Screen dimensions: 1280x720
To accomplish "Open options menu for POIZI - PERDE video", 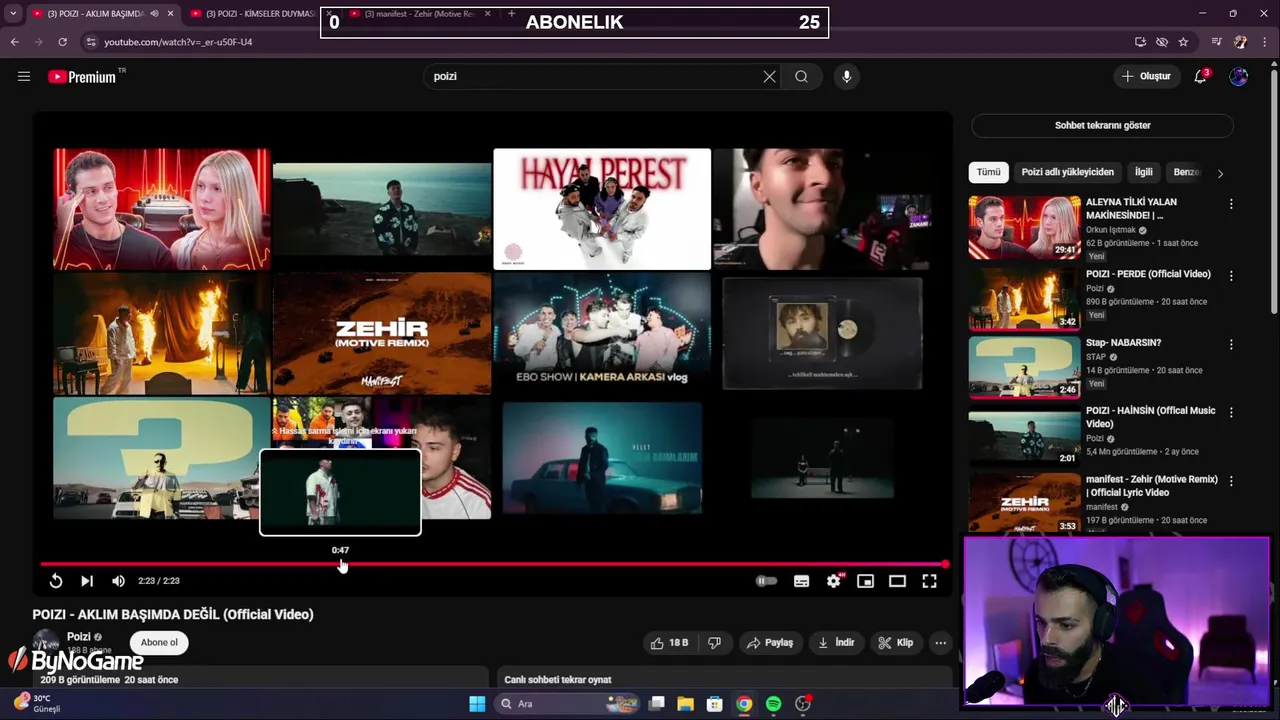I will point(1231,276).
